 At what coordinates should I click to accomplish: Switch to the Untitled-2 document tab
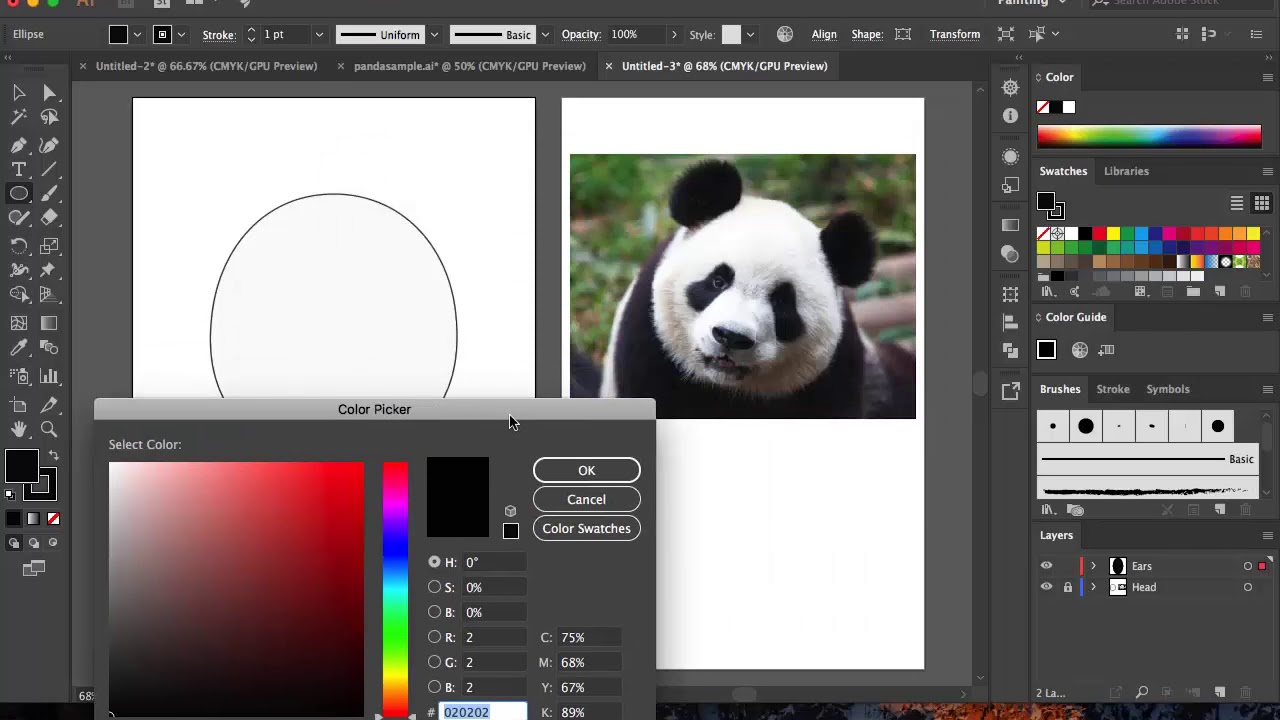(206, 66)
